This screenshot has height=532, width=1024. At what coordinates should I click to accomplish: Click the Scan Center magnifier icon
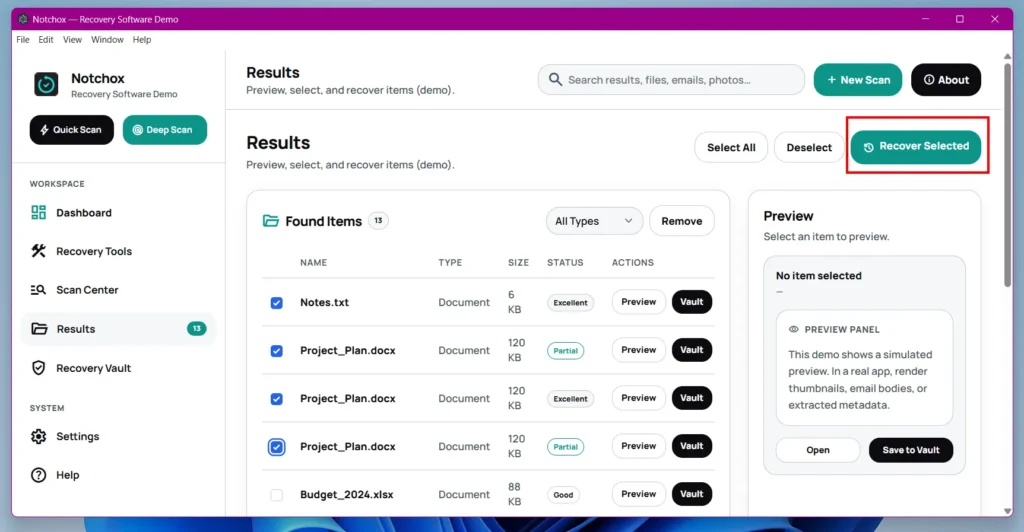coord(39,289)
